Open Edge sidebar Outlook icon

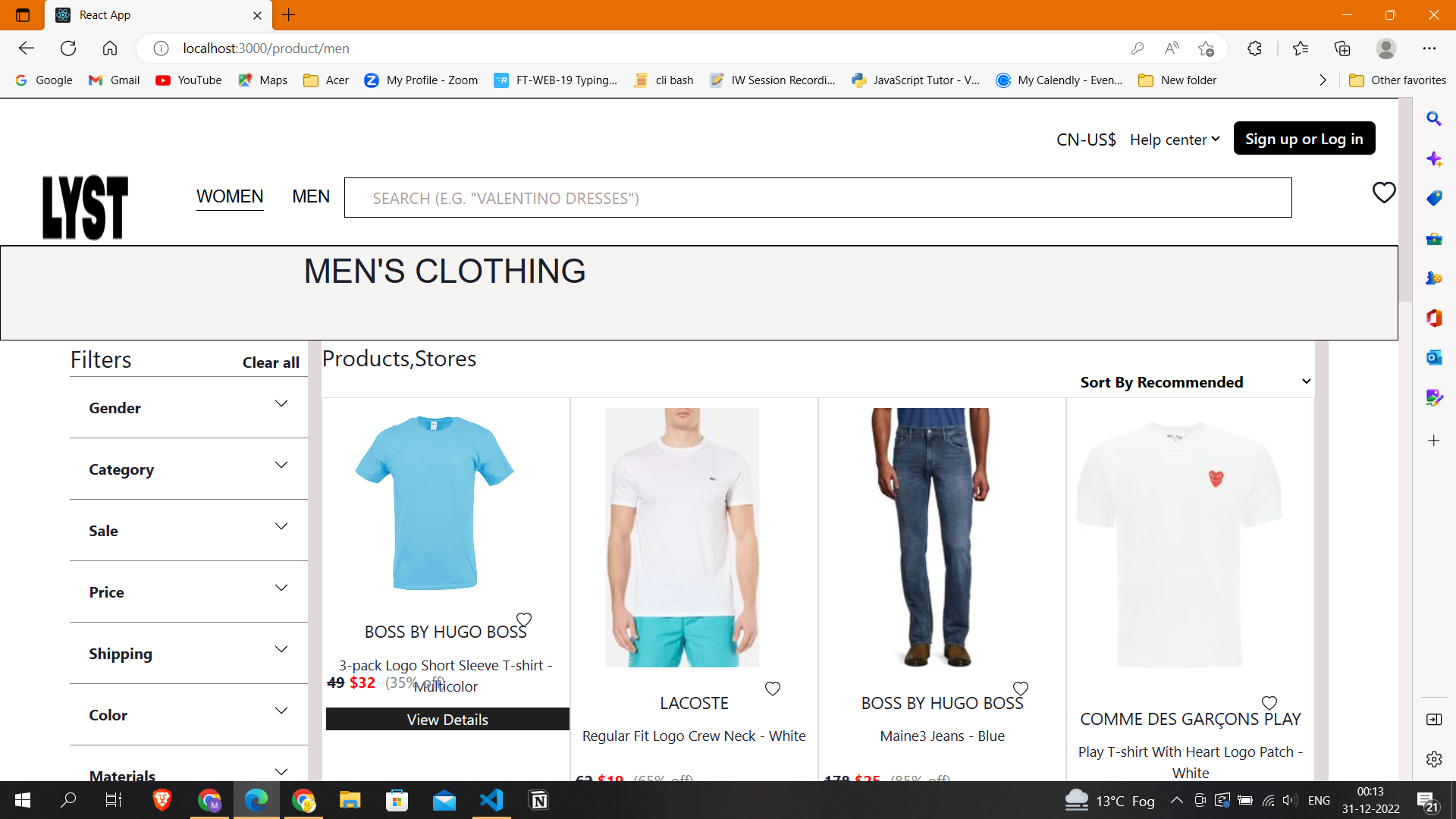point(1434,358)
